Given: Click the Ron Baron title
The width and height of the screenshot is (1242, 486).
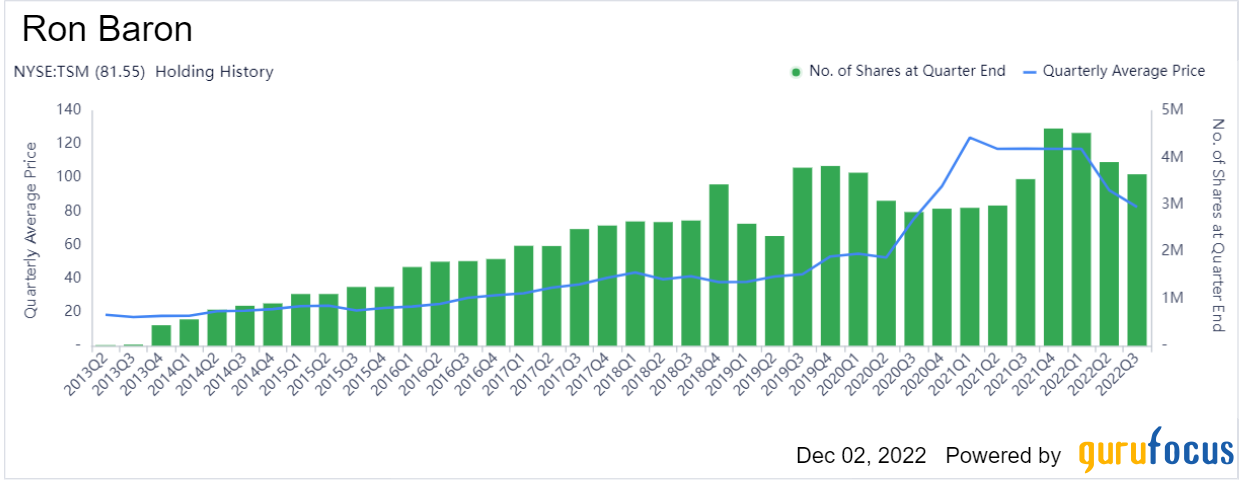Looking at the screenshot, I should coord(107,29).
